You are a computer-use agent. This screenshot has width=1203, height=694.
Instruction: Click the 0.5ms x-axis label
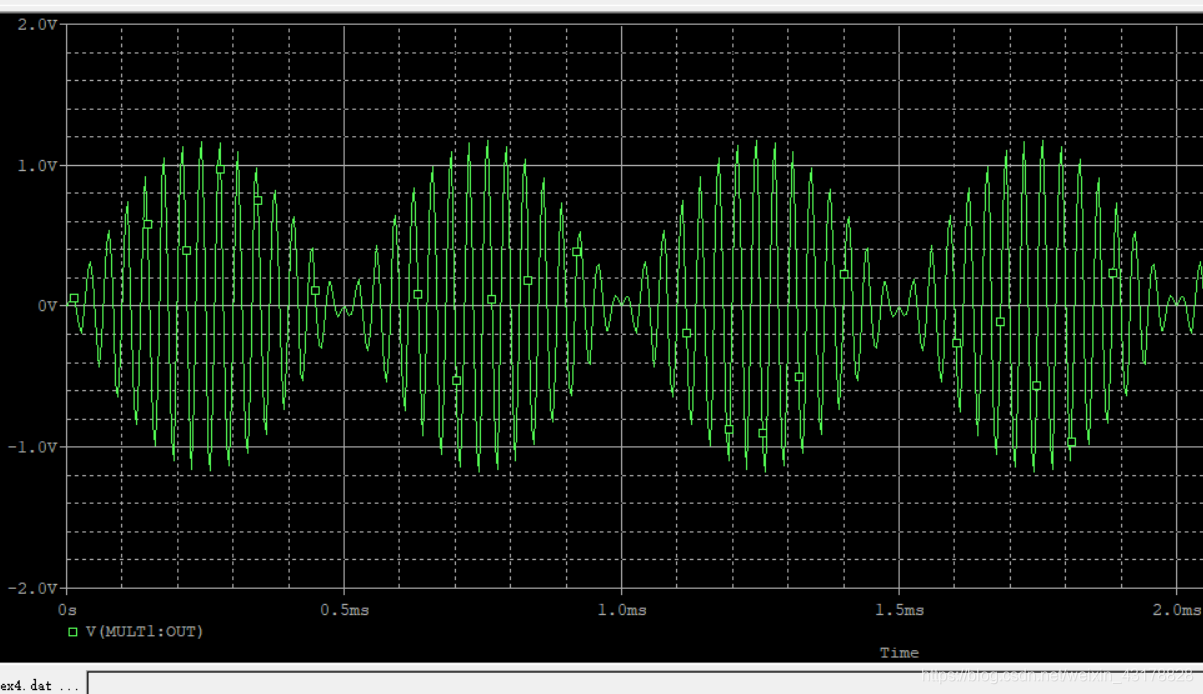[345, 609]
